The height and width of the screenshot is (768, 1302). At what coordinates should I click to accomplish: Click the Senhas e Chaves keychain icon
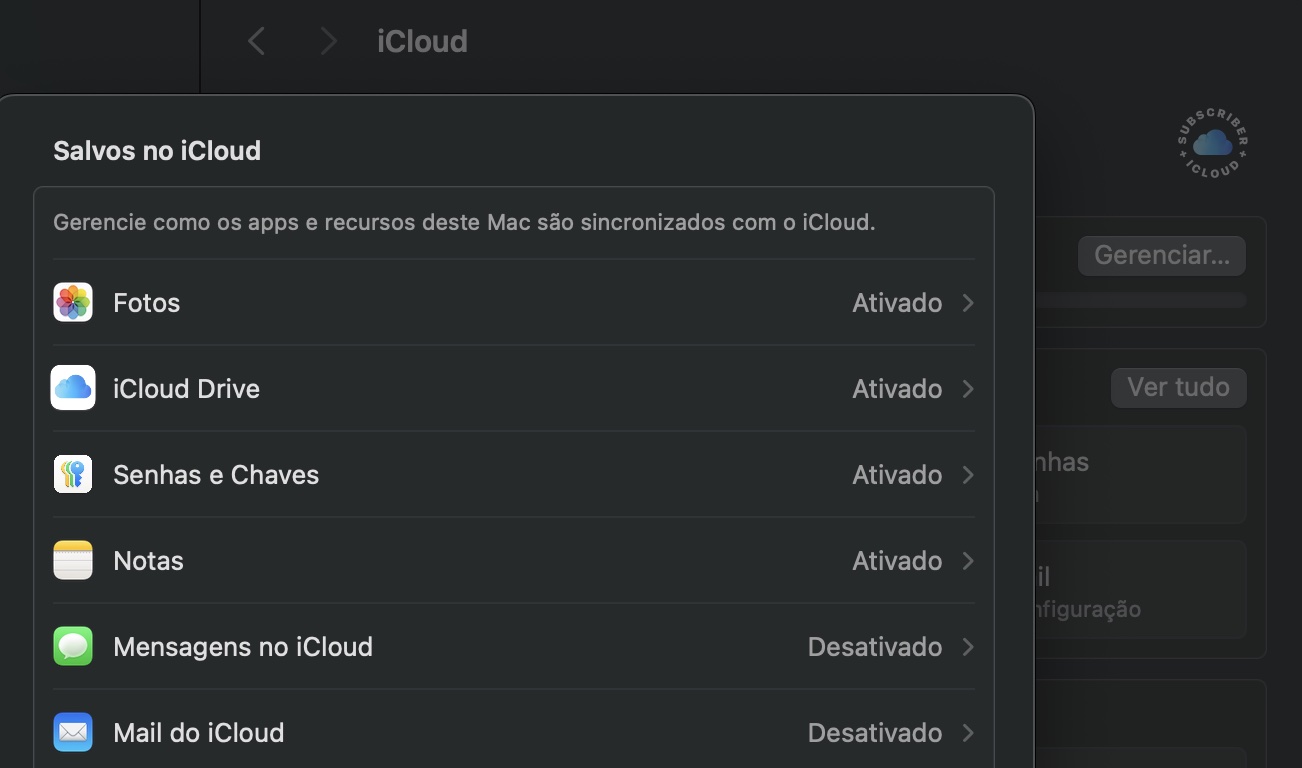(x=72, y=474)
